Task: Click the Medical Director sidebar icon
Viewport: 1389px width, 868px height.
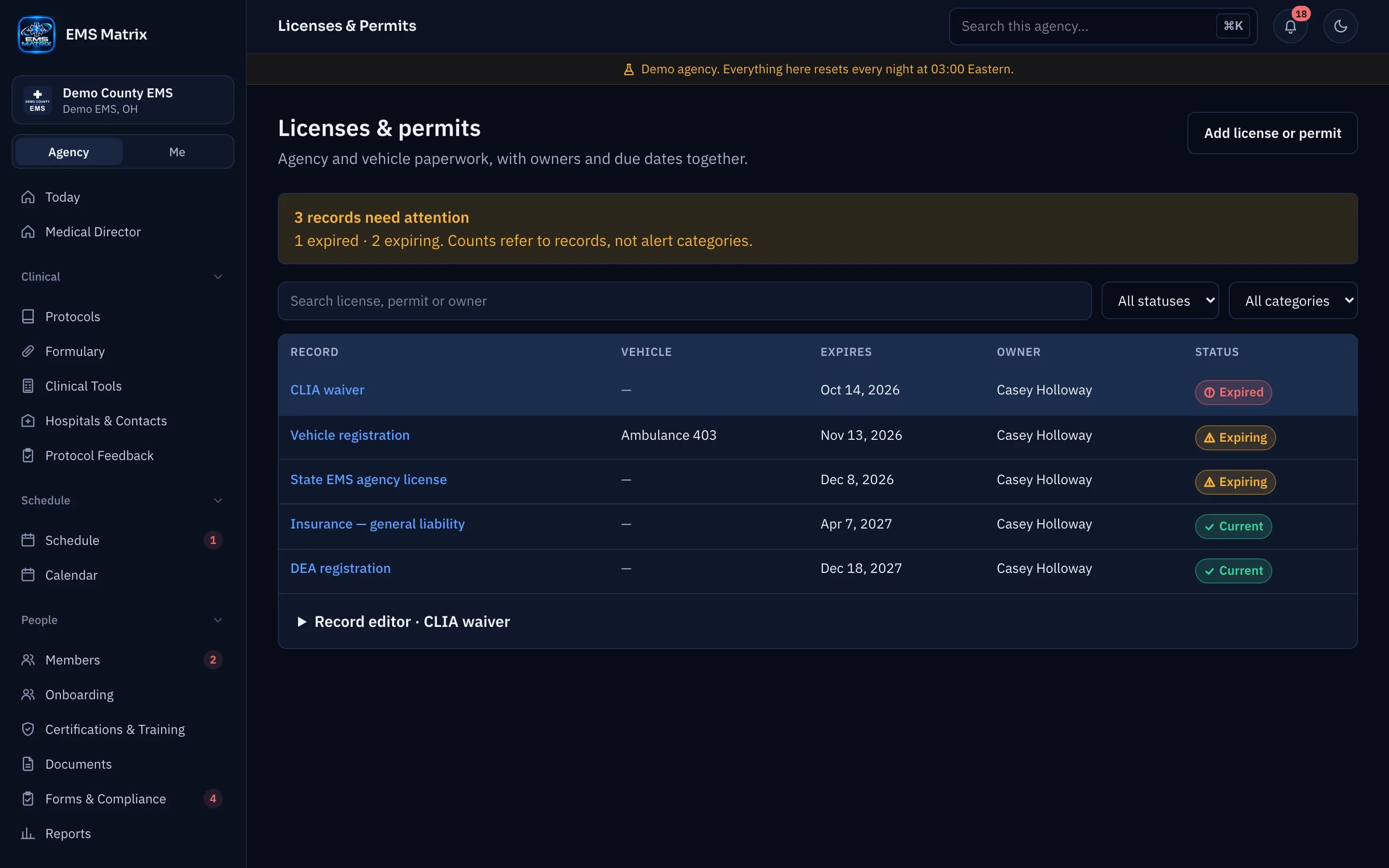Action: (x=28, y=231)
